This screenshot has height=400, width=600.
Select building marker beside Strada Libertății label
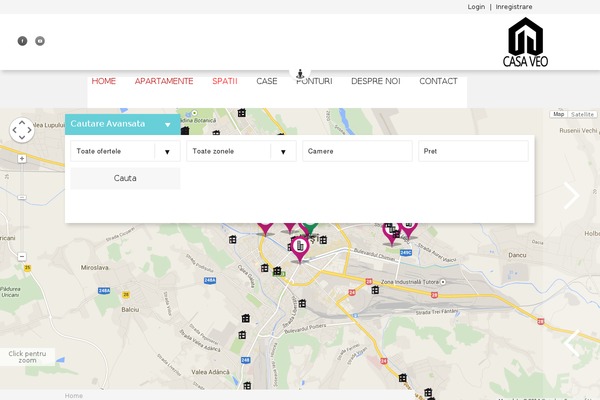coord(302,304)
